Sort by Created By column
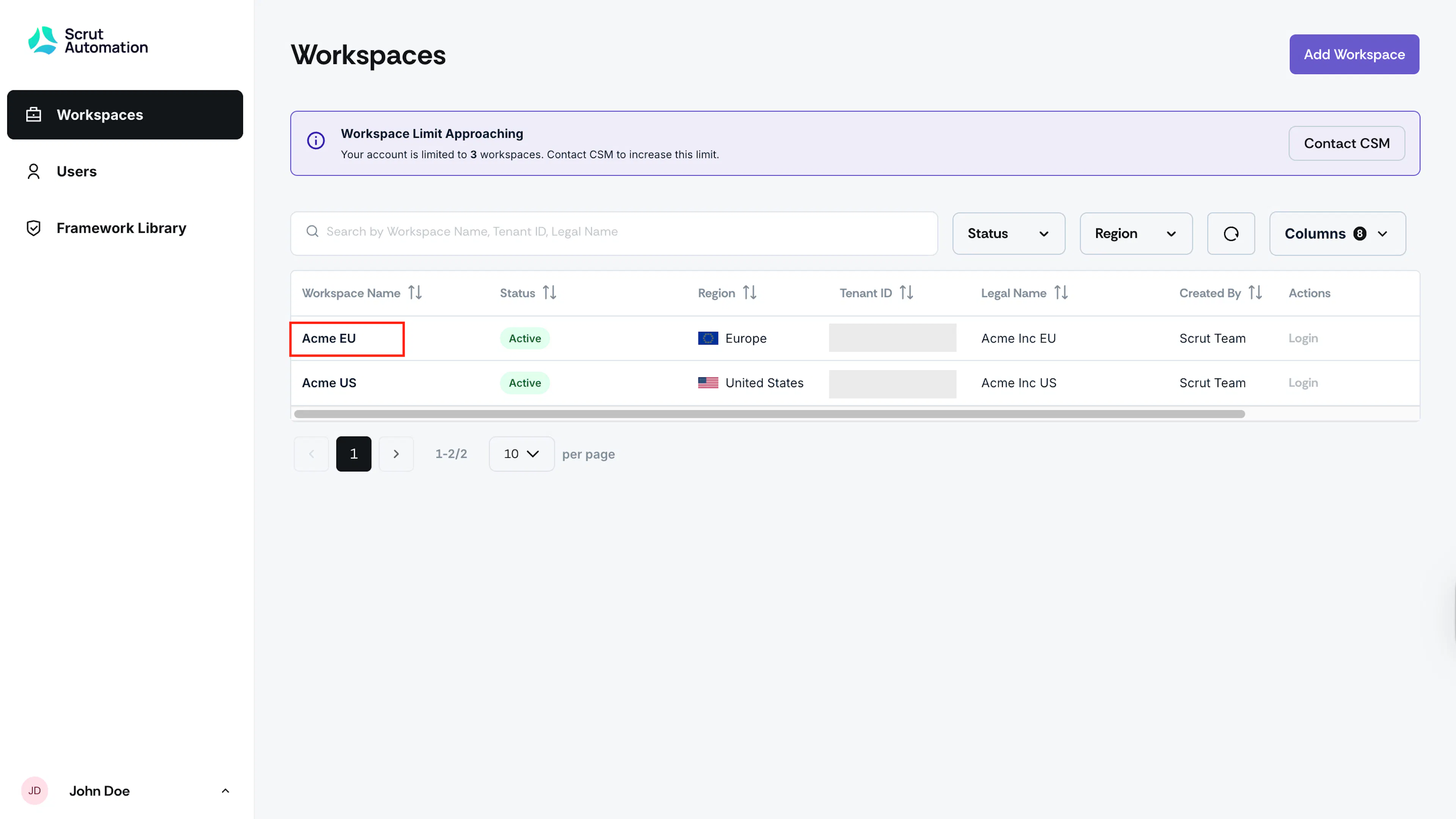1456x819 pixels. click(x=1255, y=293)
